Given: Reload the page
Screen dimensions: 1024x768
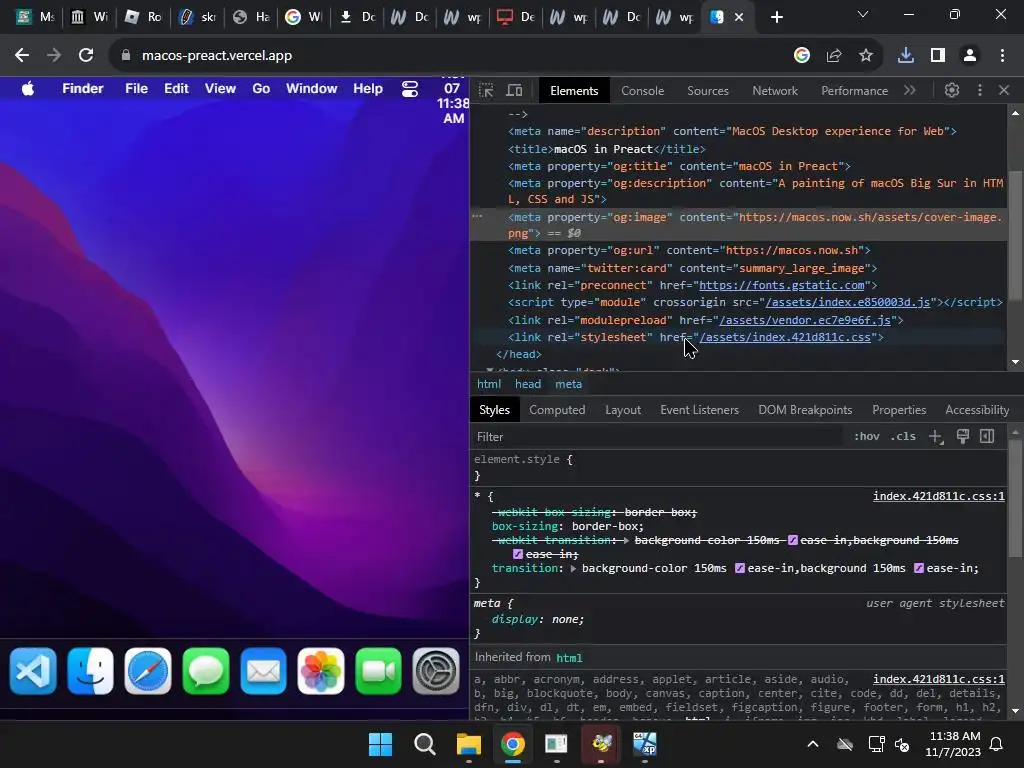Looking at the screenshot, I should [x=86, y=56].
